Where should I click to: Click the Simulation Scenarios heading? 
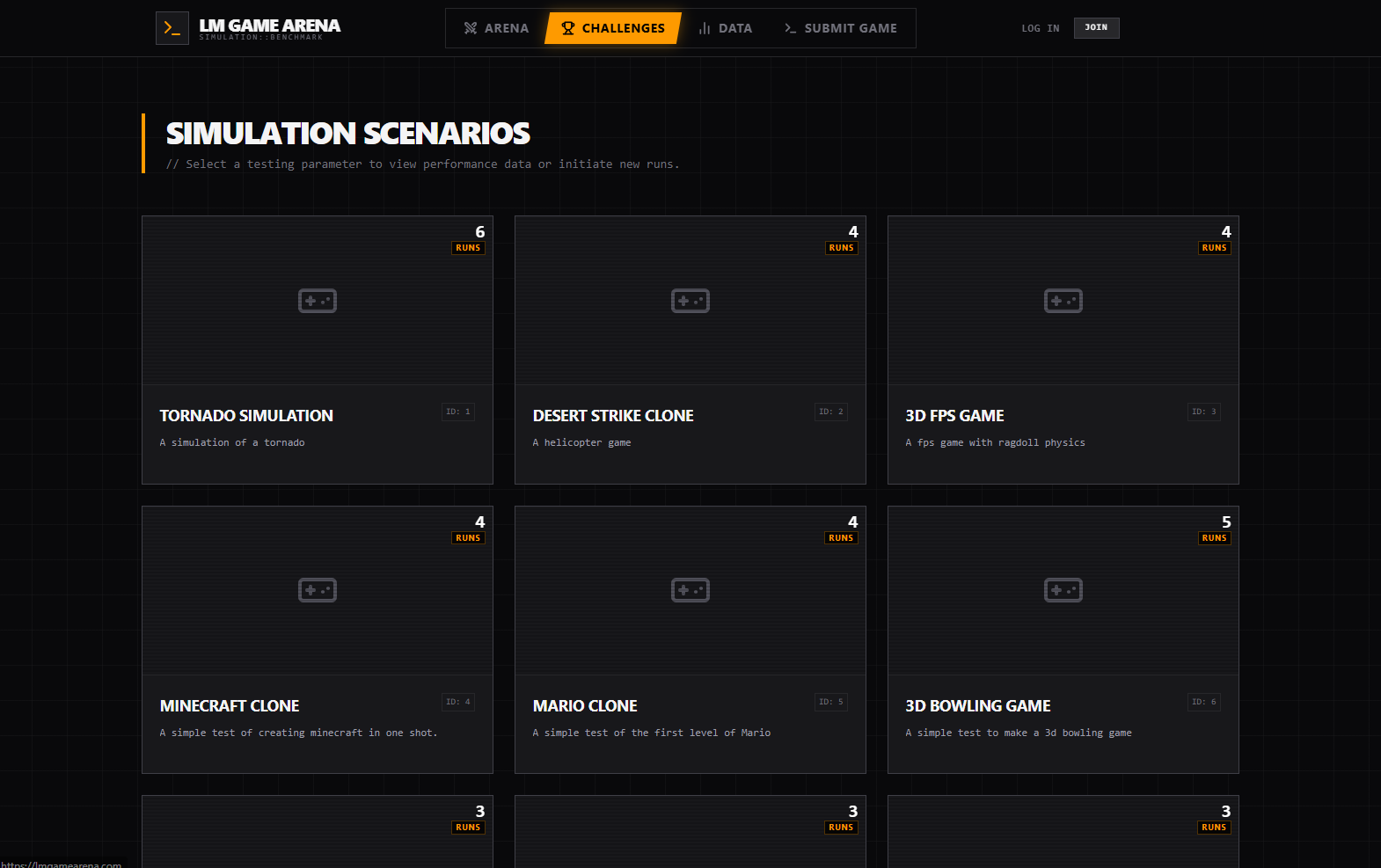coord(348,134)
